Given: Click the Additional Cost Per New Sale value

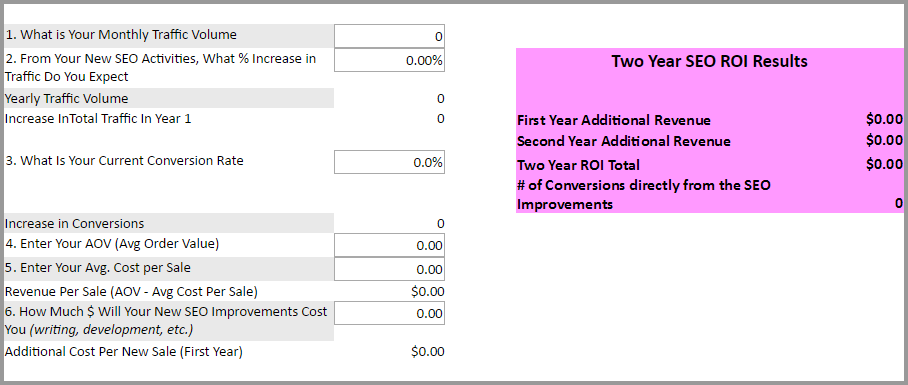Looking at the screenshot, I should point(428,351).
